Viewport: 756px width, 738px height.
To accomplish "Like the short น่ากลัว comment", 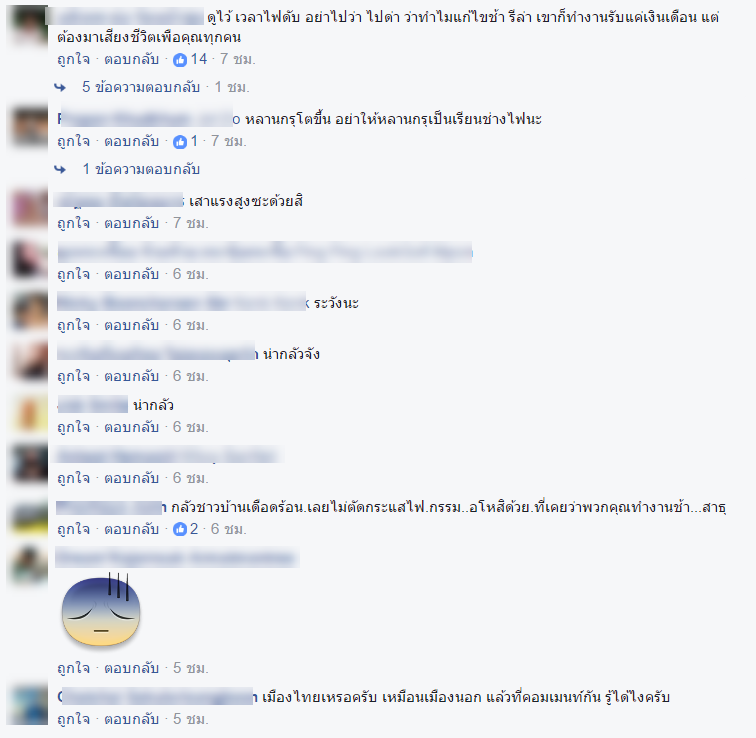I will [74, 427].
